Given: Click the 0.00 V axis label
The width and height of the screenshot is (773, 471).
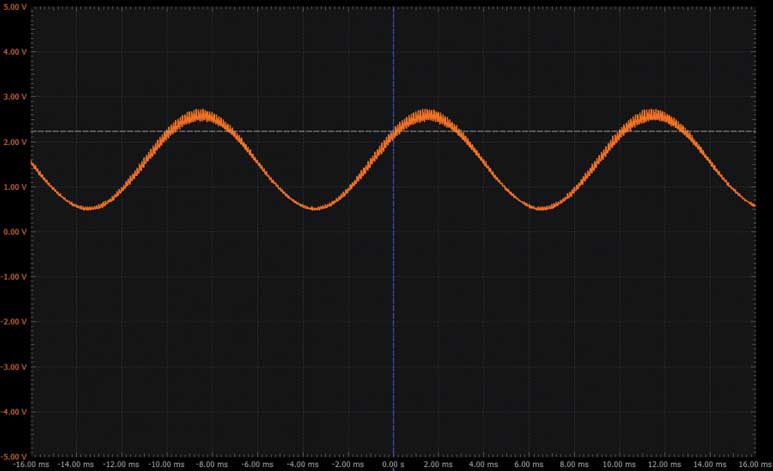Looking at the screenshot, I should click(x=15, y=232).
